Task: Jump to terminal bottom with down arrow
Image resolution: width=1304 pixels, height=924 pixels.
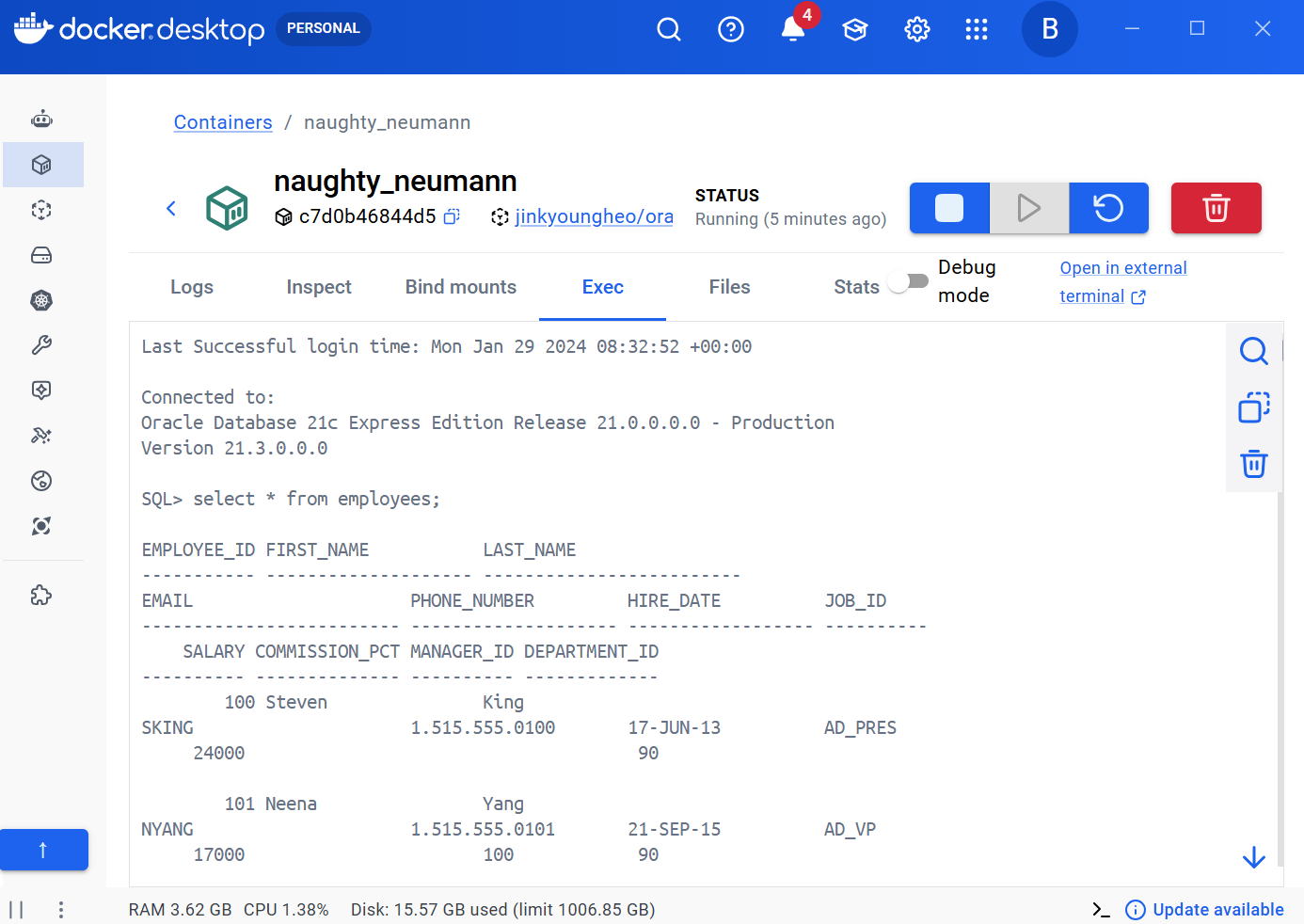Action: pyautogui.click(x=1253, y=857)
